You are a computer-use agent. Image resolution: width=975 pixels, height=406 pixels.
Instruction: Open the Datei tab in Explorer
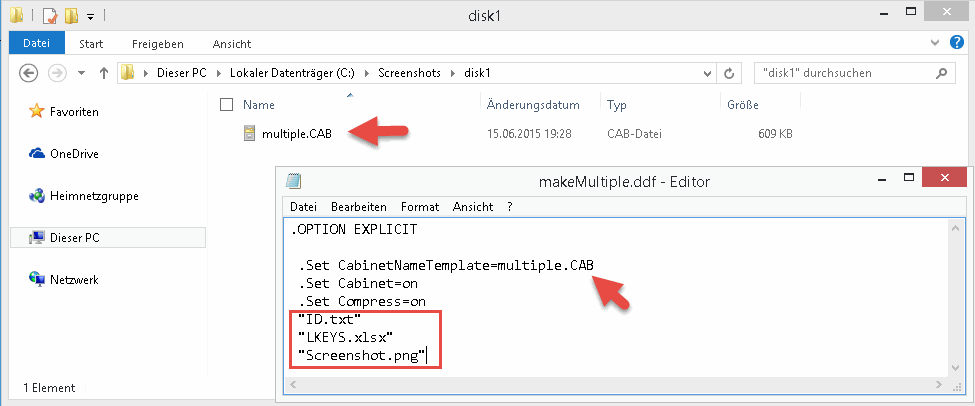[x=36, y=44]
